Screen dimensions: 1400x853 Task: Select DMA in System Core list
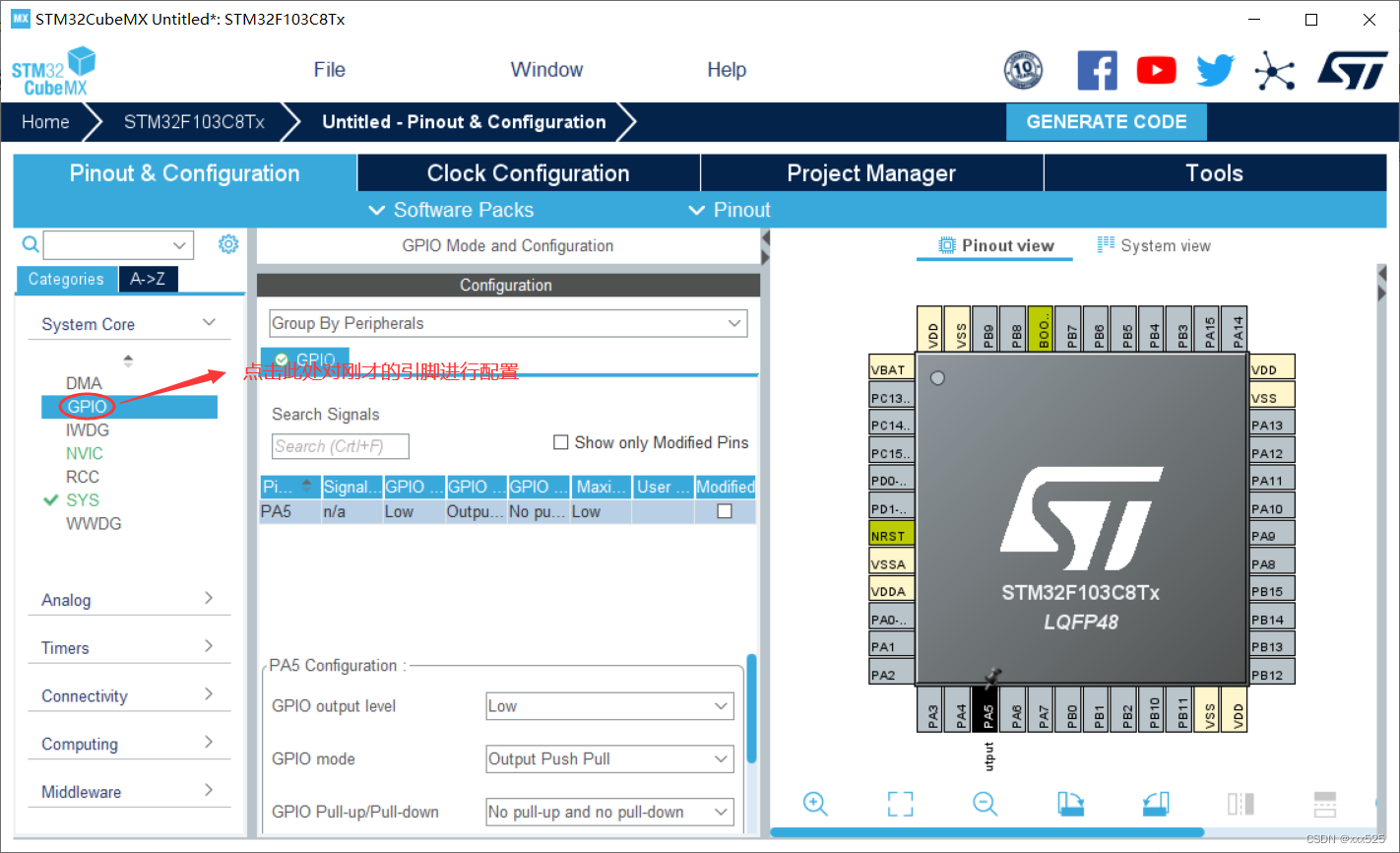click(84, 383)
